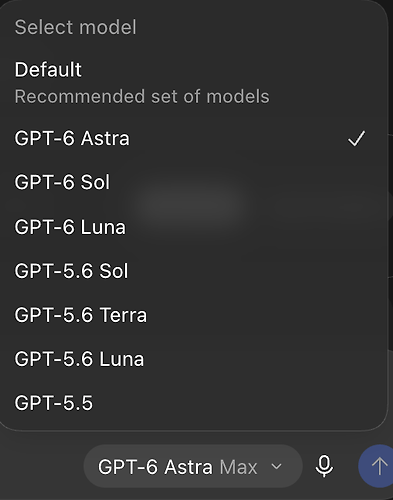393x500 pixels.
Task: Click the Select model header text
Action: coord(76,27)
